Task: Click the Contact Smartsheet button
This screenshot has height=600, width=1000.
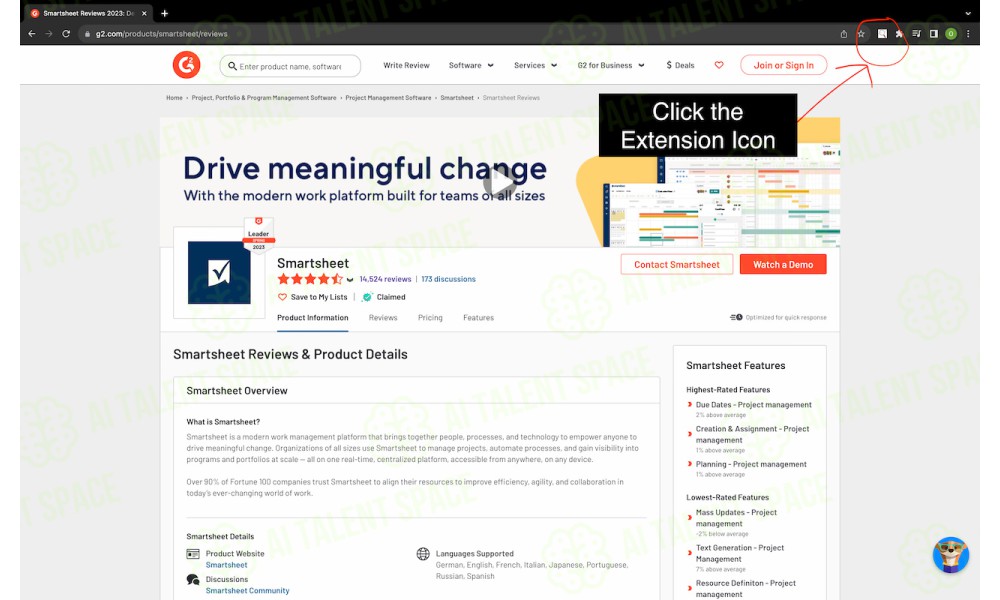Action: (677, 265)
